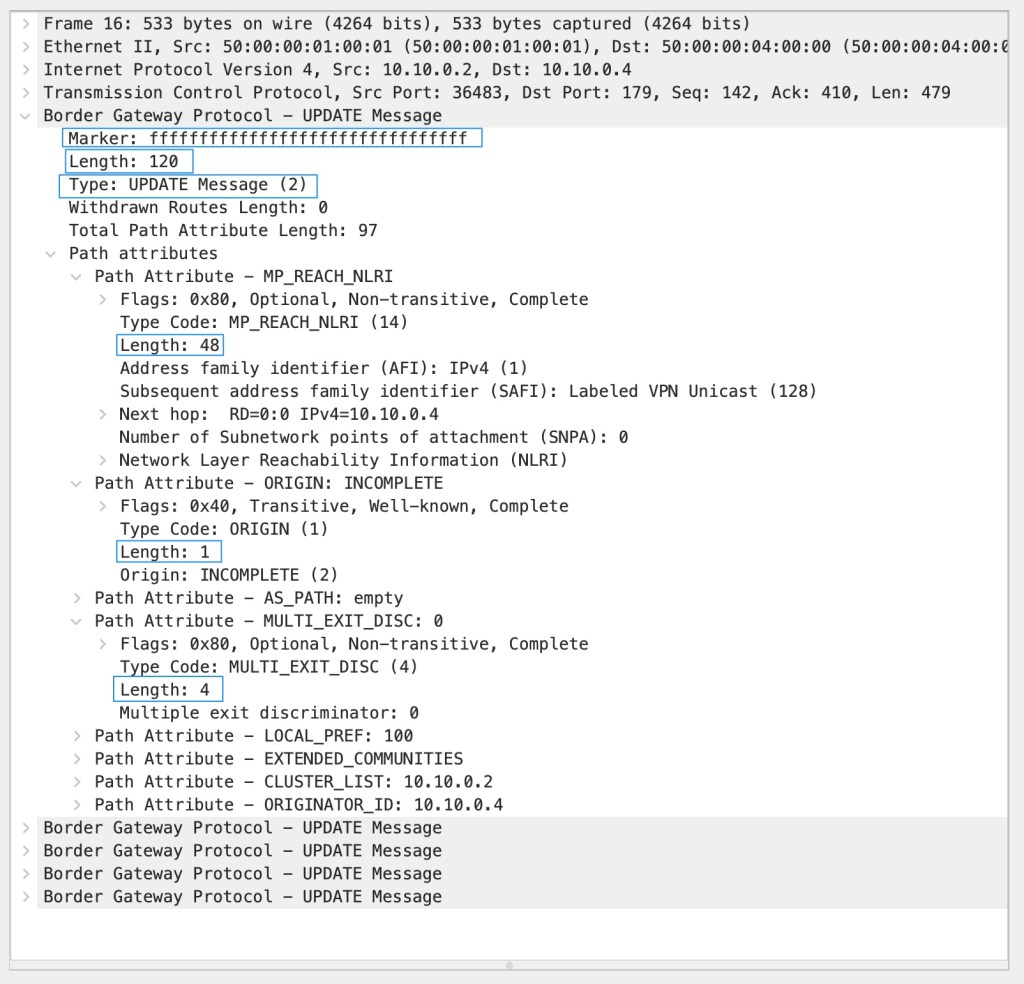Expand the Frame 16 row

tap(25, 23)
